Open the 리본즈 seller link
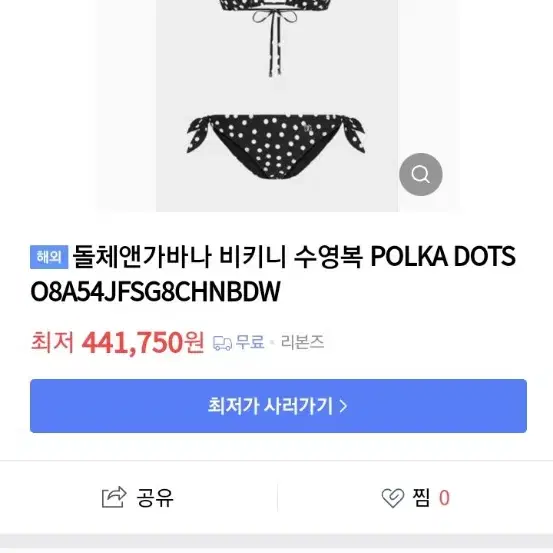The height and width of the screenshot is (553, 553). point(302,342)
